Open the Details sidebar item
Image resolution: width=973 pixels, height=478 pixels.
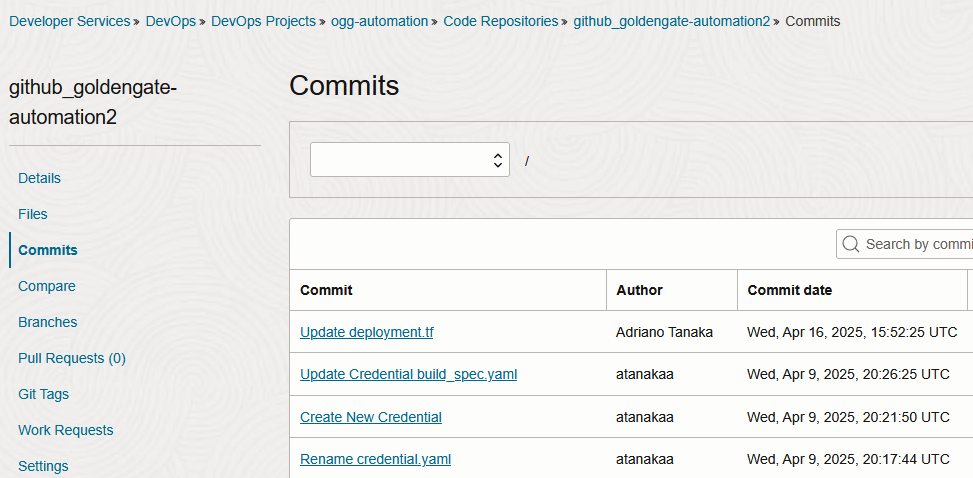pos(40,178)
